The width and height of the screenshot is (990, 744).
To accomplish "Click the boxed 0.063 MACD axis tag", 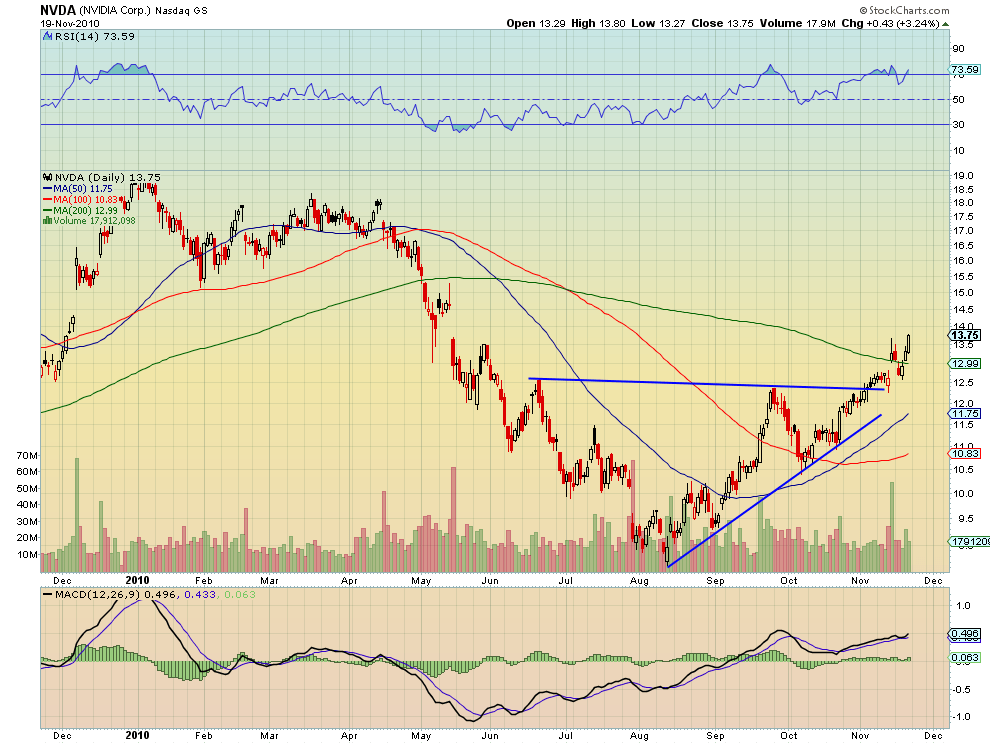I will [x=965, y=657].
